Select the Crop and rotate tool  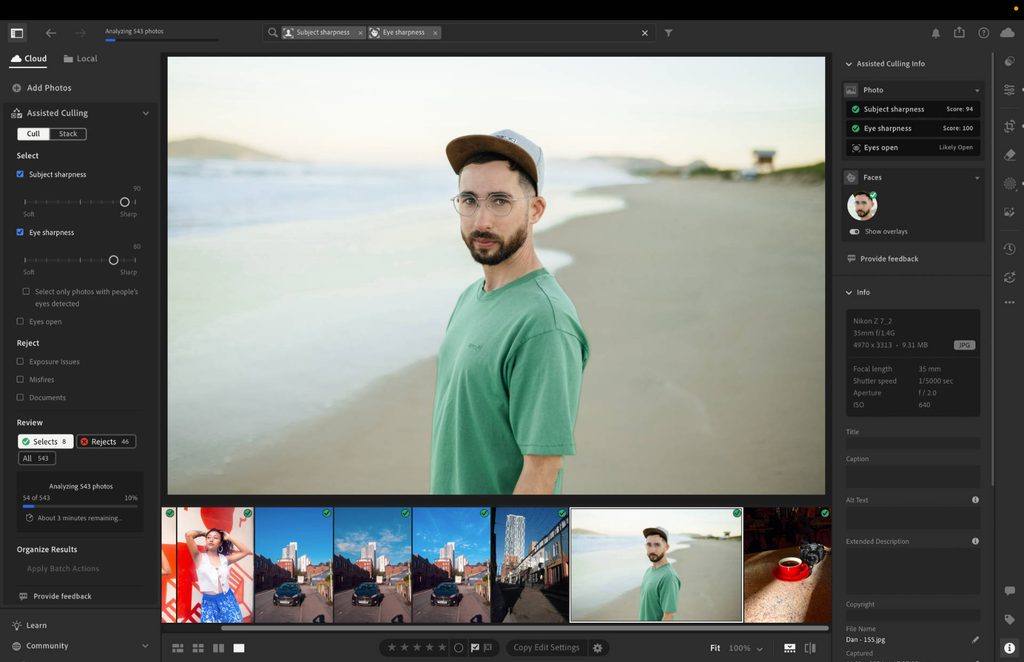[1010, 126]
